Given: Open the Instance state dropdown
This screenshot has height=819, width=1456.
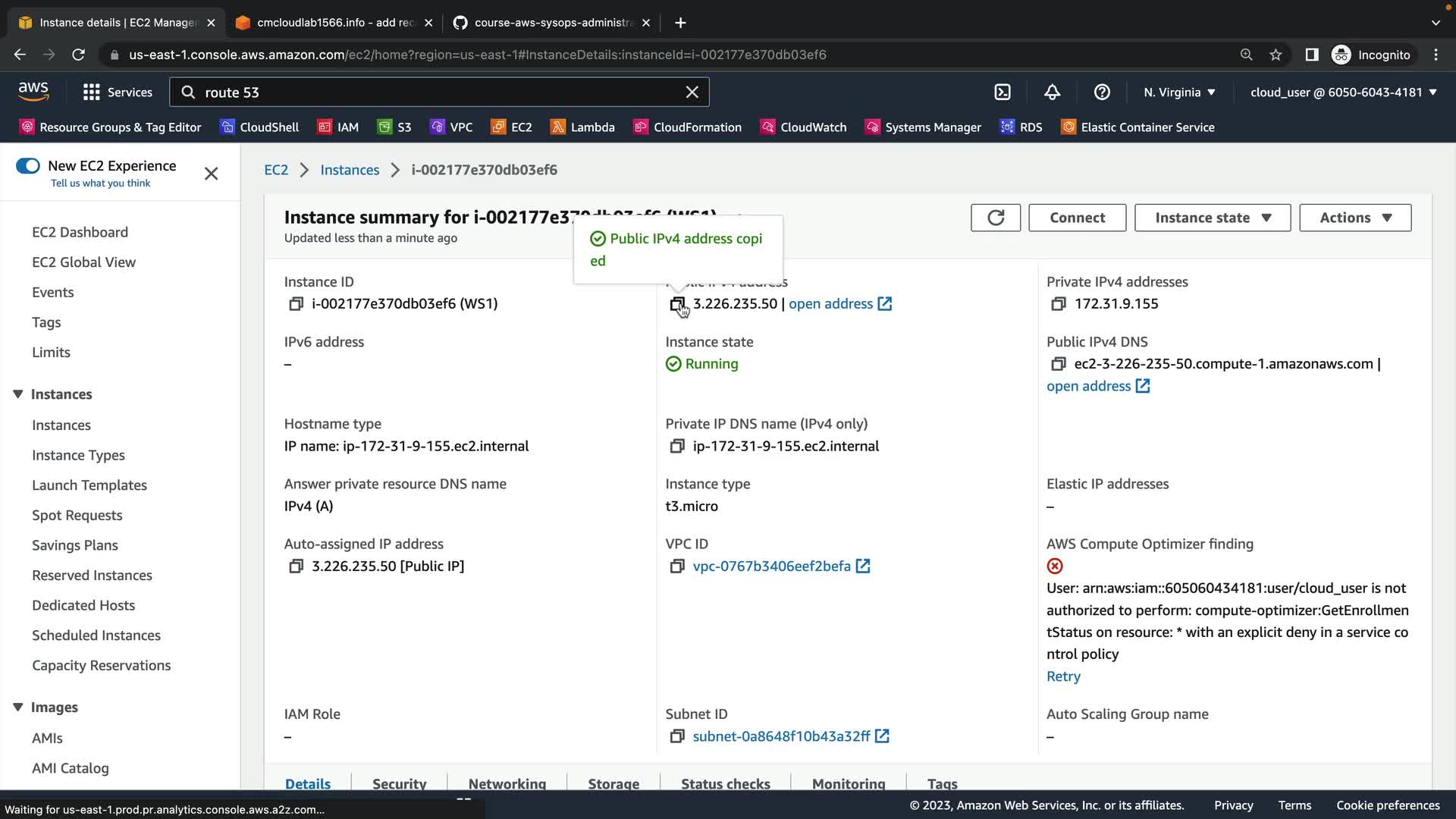Looking at the screenshot, I should pos(1212,218).
